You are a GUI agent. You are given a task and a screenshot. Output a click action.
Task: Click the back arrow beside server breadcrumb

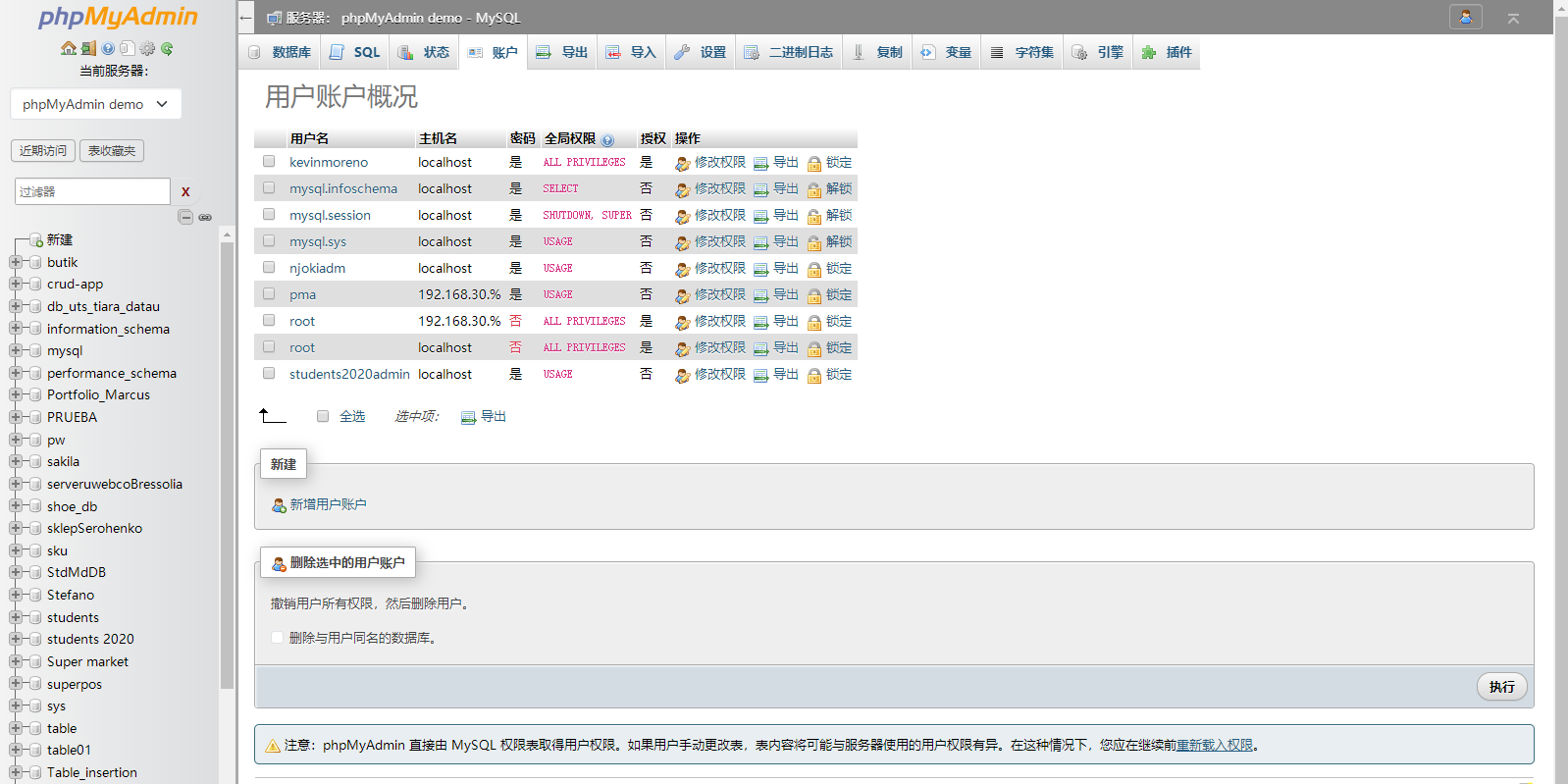tap(246, 18)
